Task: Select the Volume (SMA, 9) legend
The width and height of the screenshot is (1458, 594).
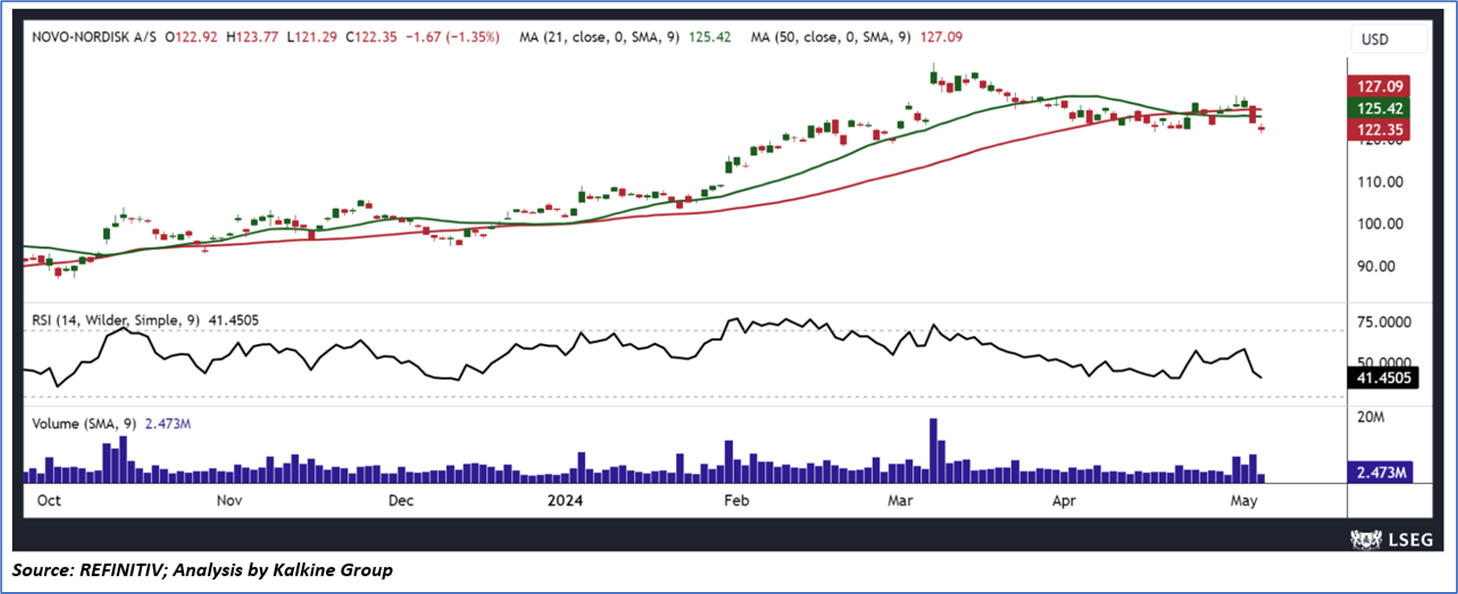Action: click(x=86, y=424)
